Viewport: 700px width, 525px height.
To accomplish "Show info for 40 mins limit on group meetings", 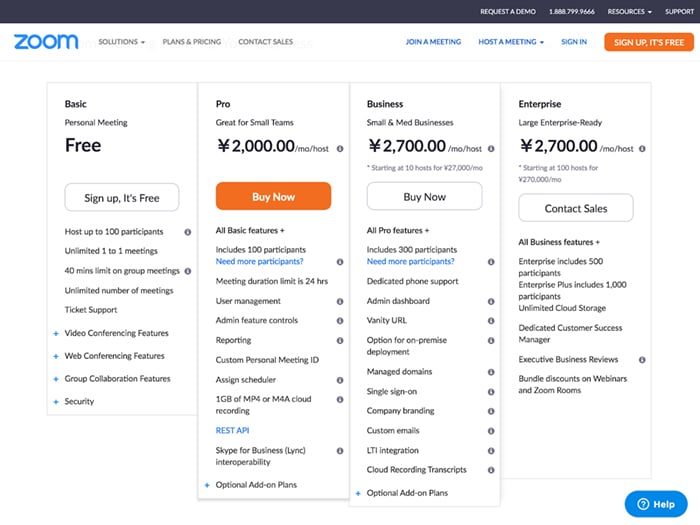I will tap(188, 271).
